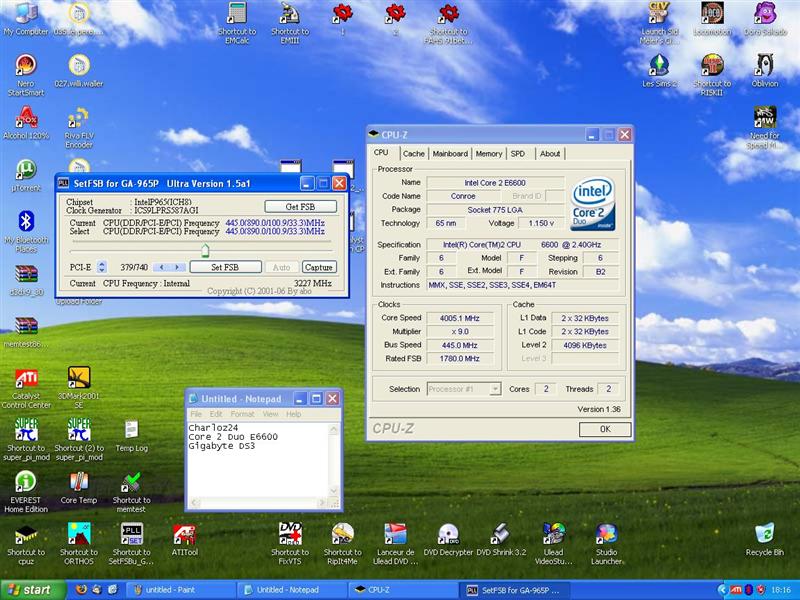Viewport: 800px width, 600px height.
Task: Open ATITool desktop icon
Action: 184,540
